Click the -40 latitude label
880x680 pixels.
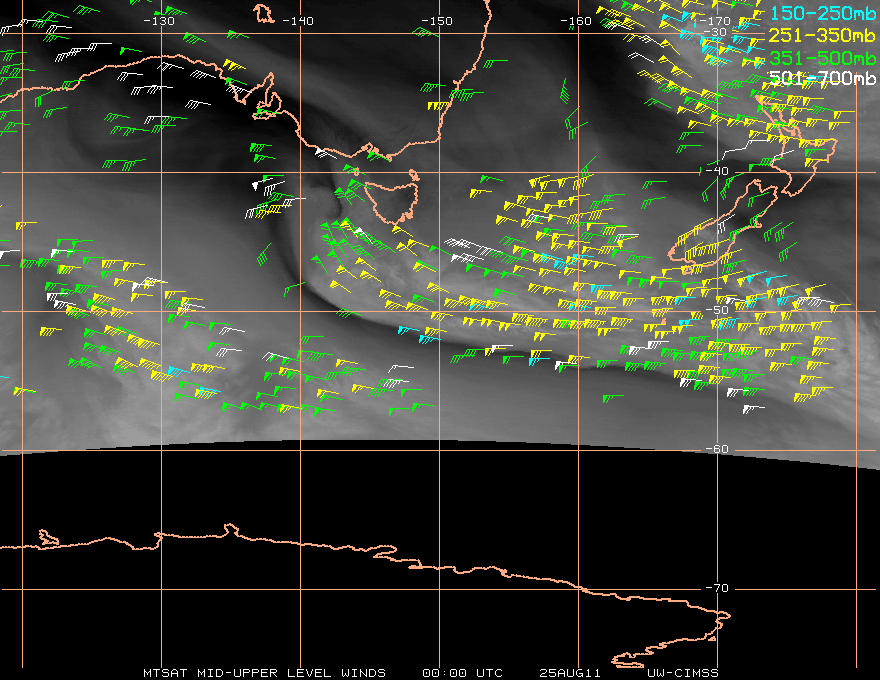(x=717, y=171)
